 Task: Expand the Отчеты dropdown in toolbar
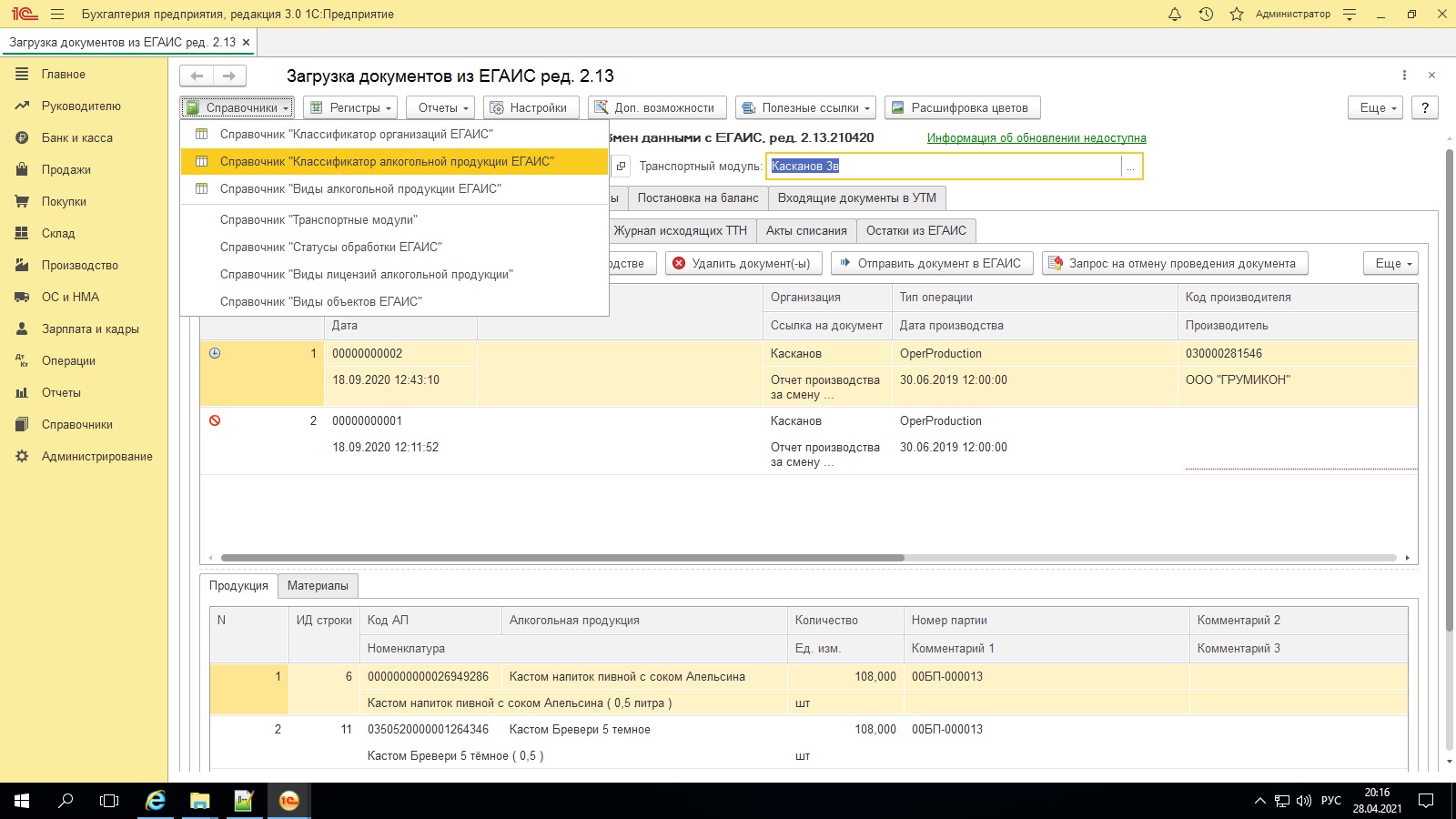pos(441,107)
